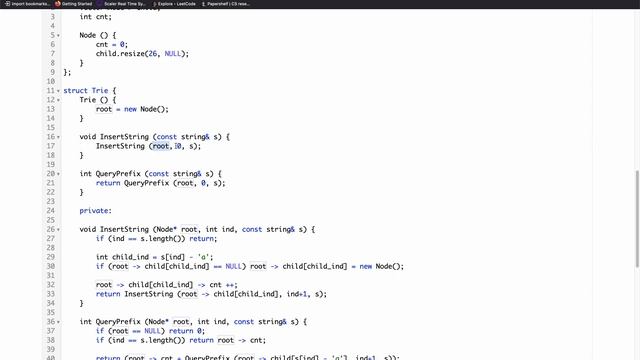640x360 pixels.
Task: Open the Scaler Real Time bookmark
Action: click(121, 4)
